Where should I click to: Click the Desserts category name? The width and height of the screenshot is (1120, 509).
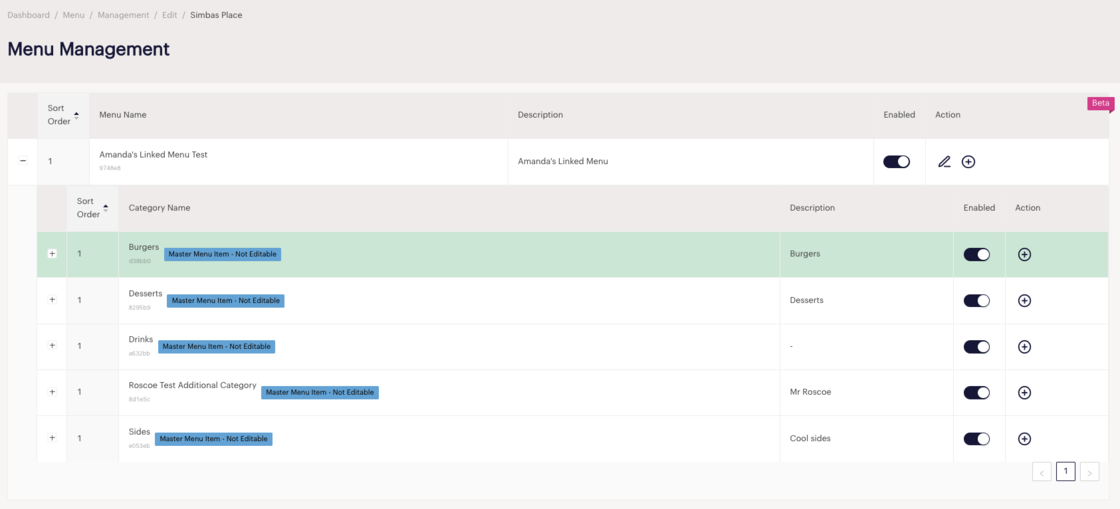(146, 293)
